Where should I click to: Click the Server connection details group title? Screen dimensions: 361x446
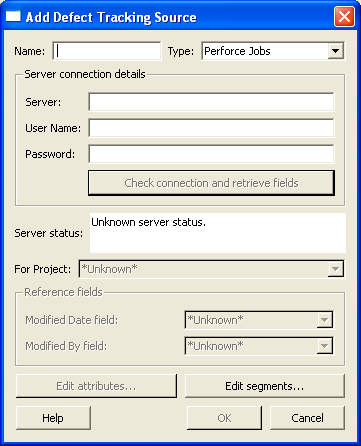85,74
